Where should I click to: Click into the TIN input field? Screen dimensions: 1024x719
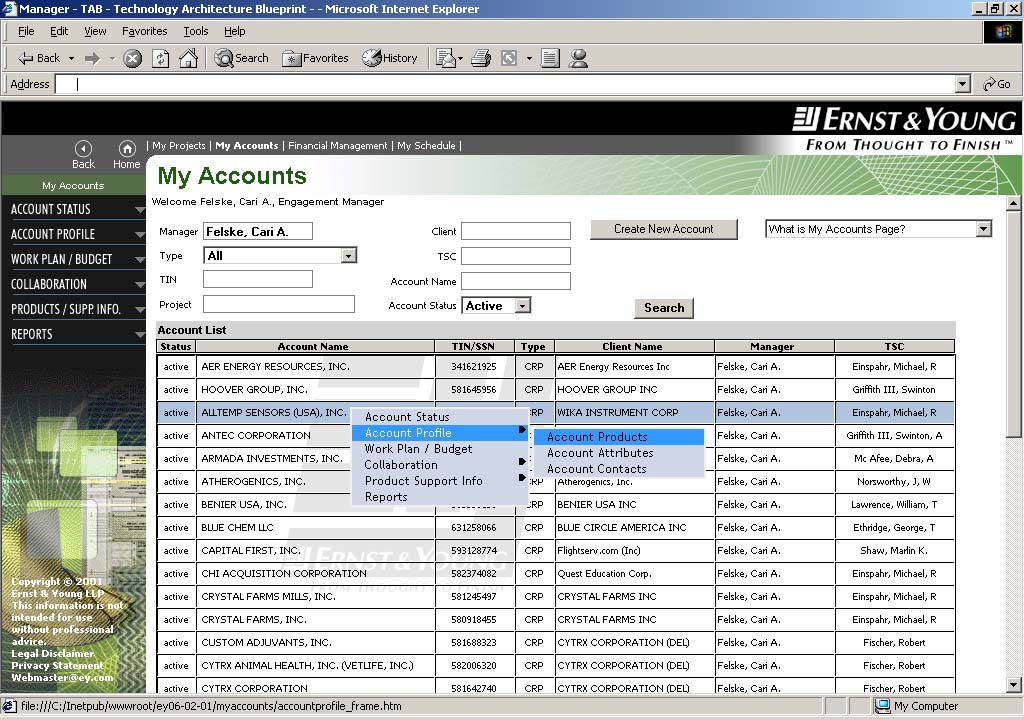pyautogui.click(x=258, y=280)
